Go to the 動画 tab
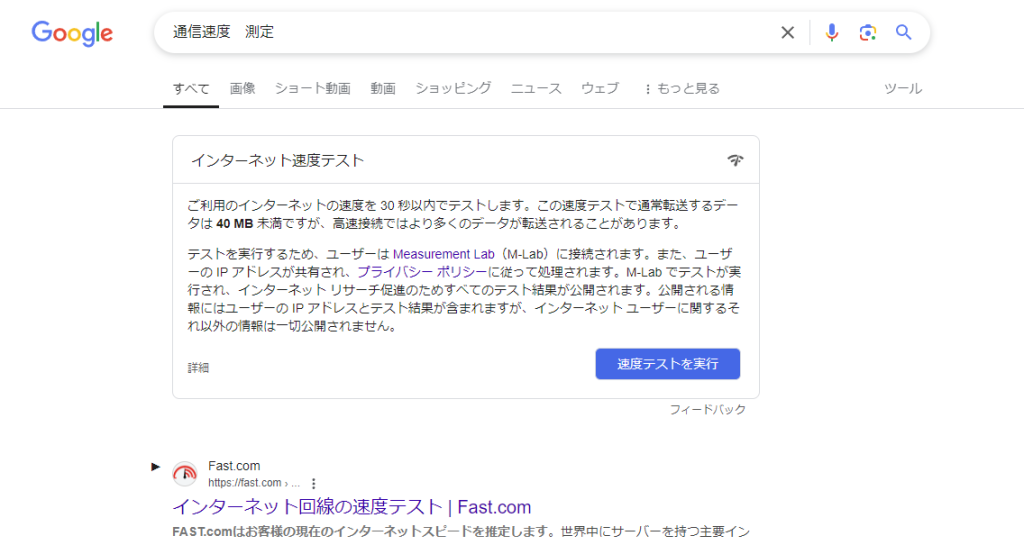This screenshot has width=1024, height=545. coord(383,88)
